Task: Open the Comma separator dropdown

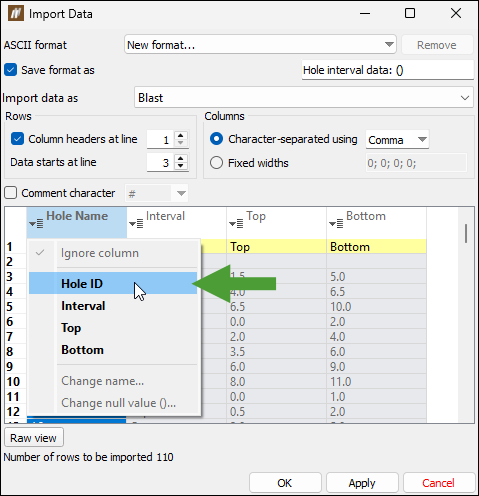Action: [x=397, y=139]
